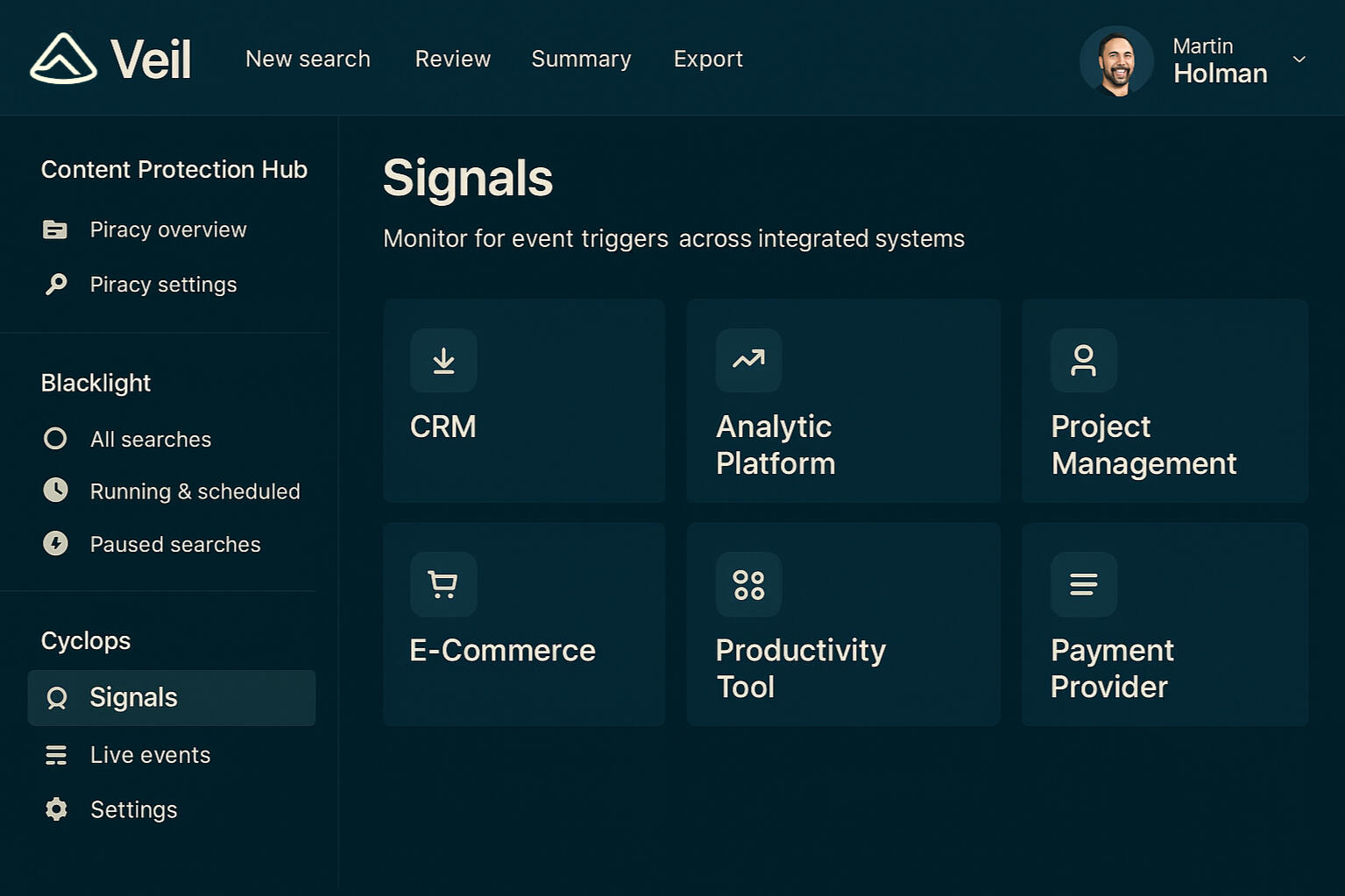Click the Piracy settings key icon

(x=56, y=285)
